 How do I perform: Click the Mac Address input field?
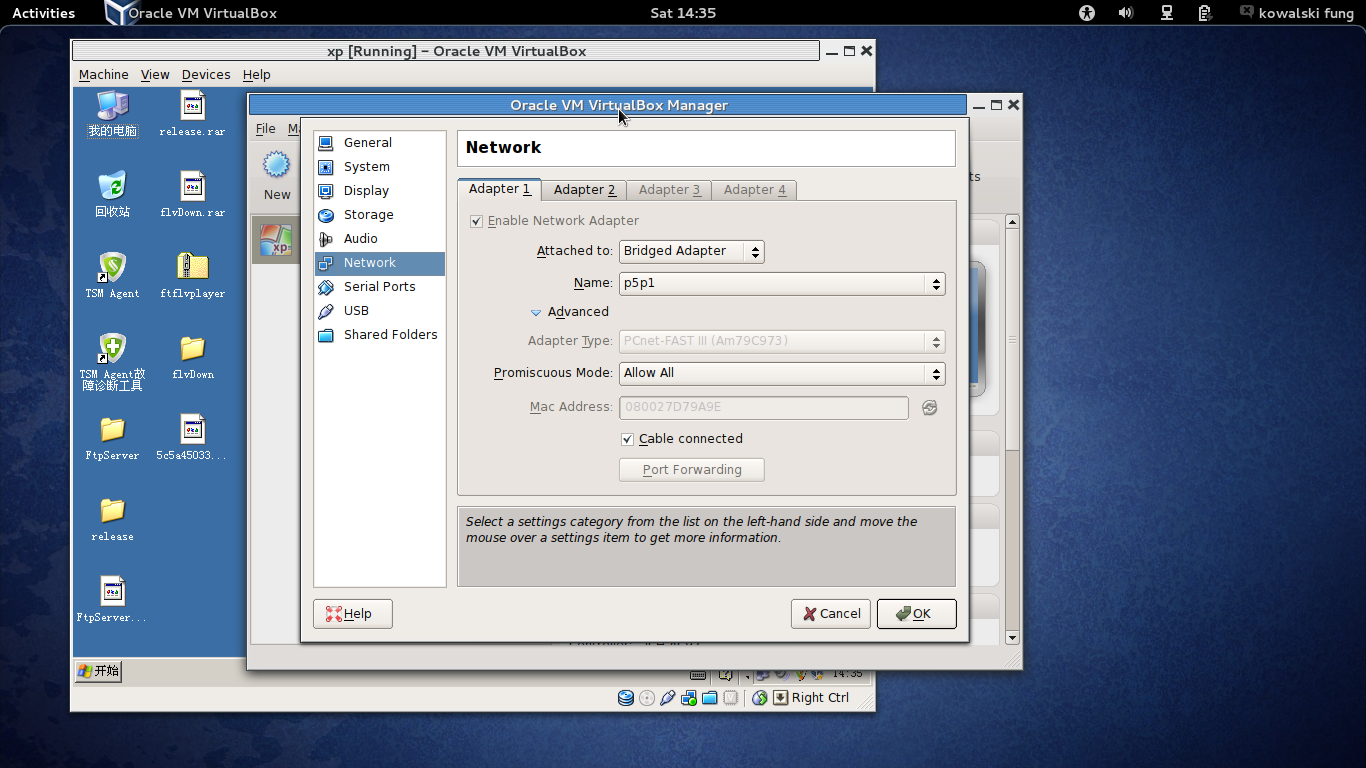tap(764, 407)
